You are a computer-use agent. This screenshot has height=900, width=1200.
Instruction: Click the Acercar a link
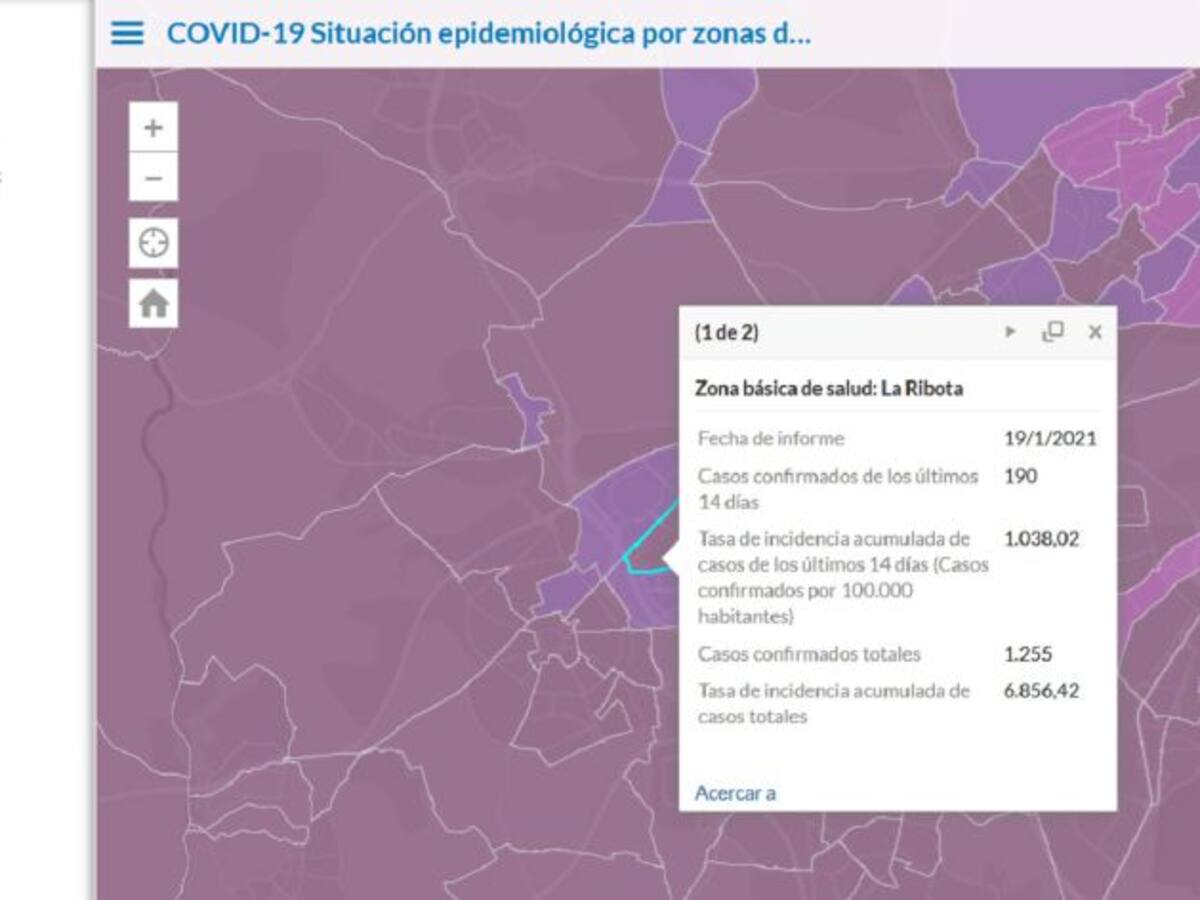pos(735,793)
